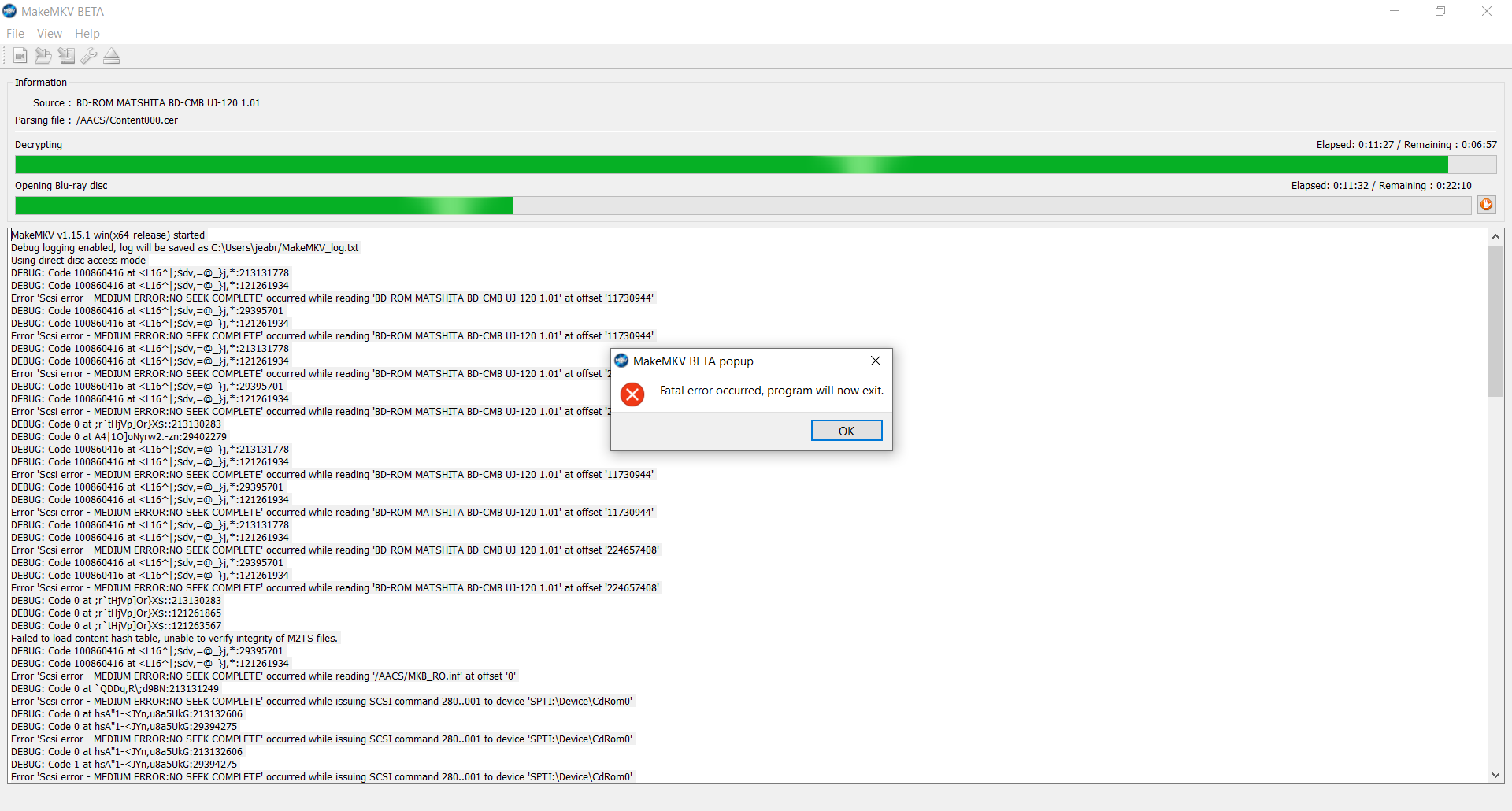Select the 'Using direct disc access mode' line

78,261
